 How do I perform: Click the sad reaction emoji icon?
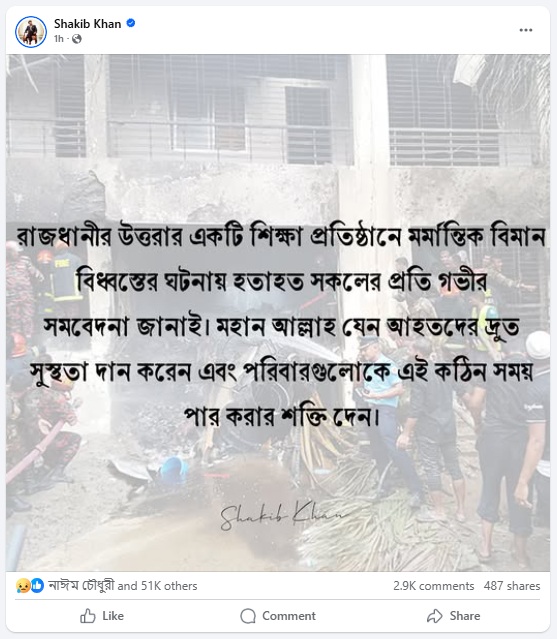click(x=22, y=586)
